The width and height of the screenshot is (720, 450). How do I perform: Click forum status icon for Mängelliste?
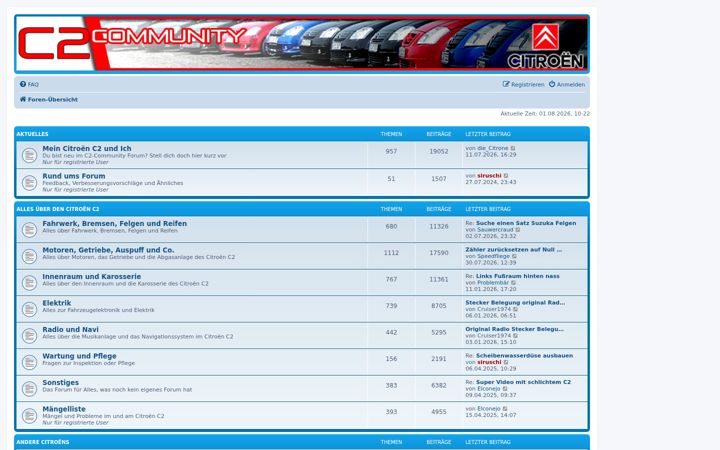(29, 416)
